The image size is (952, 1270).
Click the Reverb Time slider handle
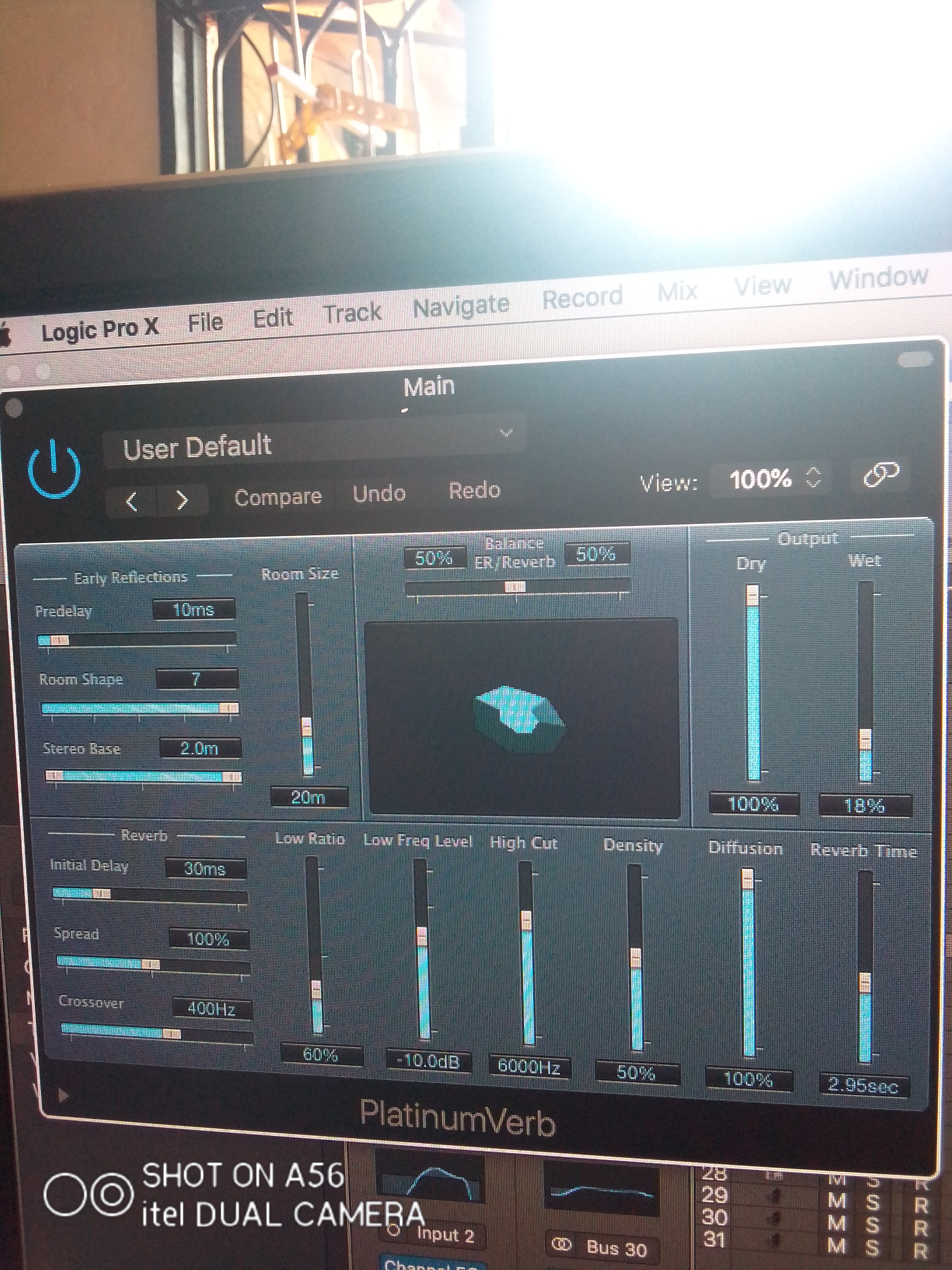[x=865, y=983]
